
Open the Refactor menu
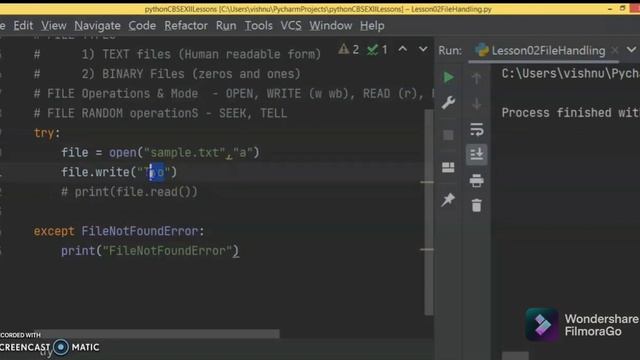click(x=186, y=26)
